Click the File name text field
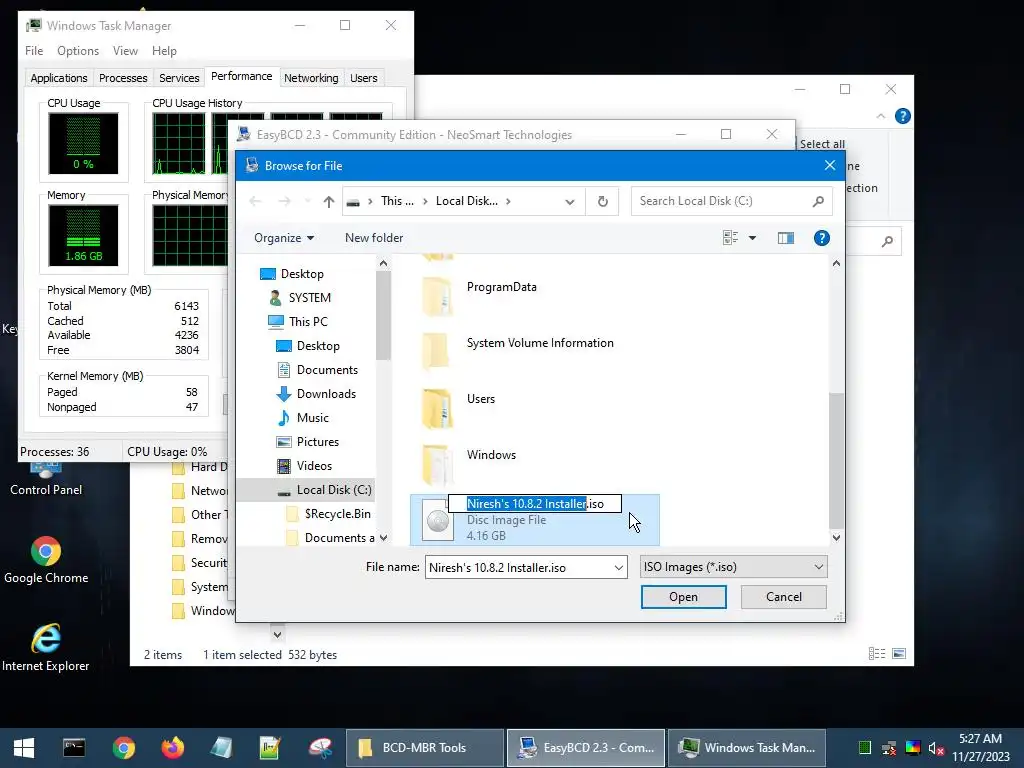Image resolution: width=1024 pixels, height=768 pixels. (519, 568)
